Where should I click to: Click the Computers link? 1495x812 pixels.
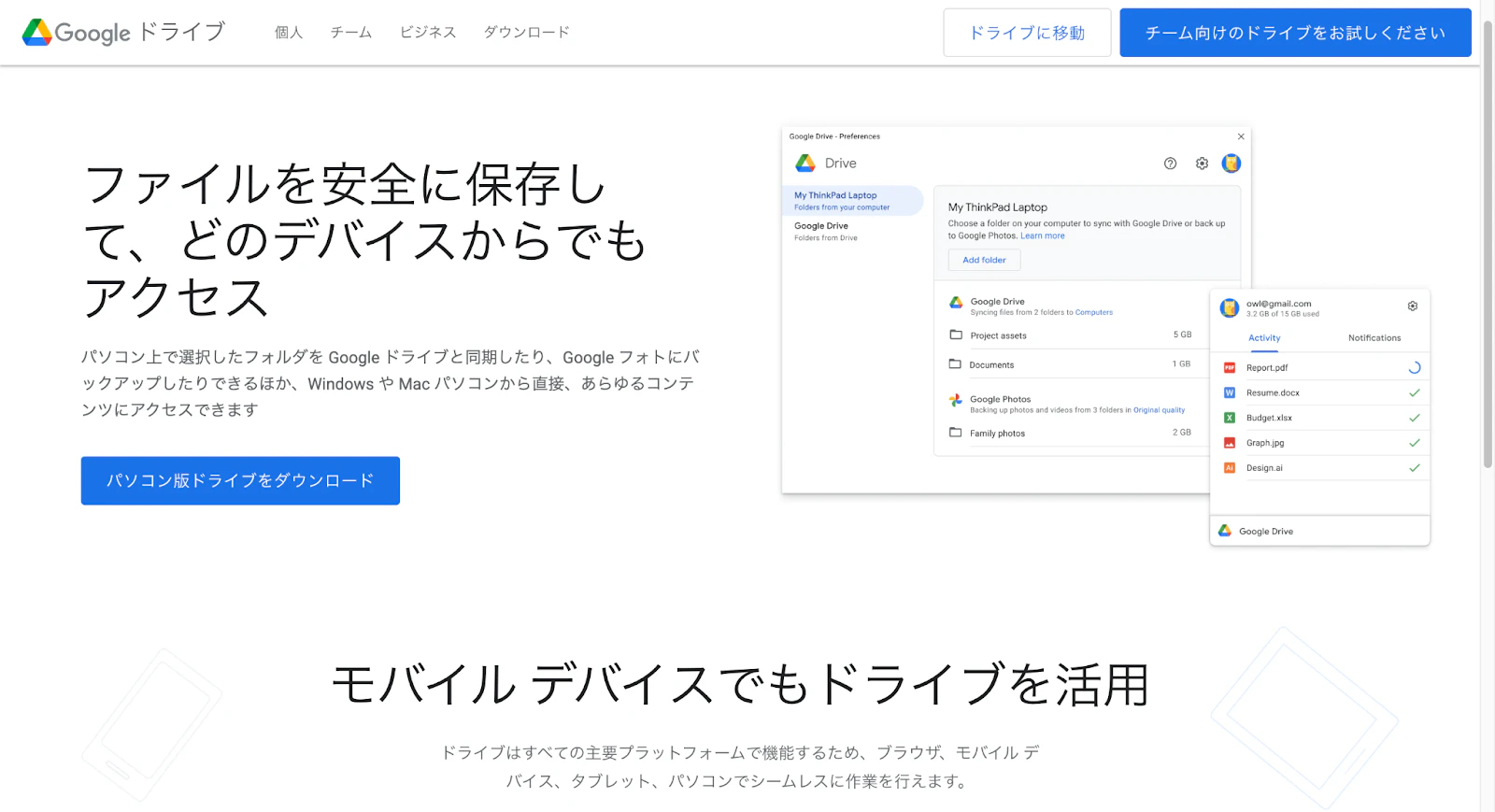1094,313
